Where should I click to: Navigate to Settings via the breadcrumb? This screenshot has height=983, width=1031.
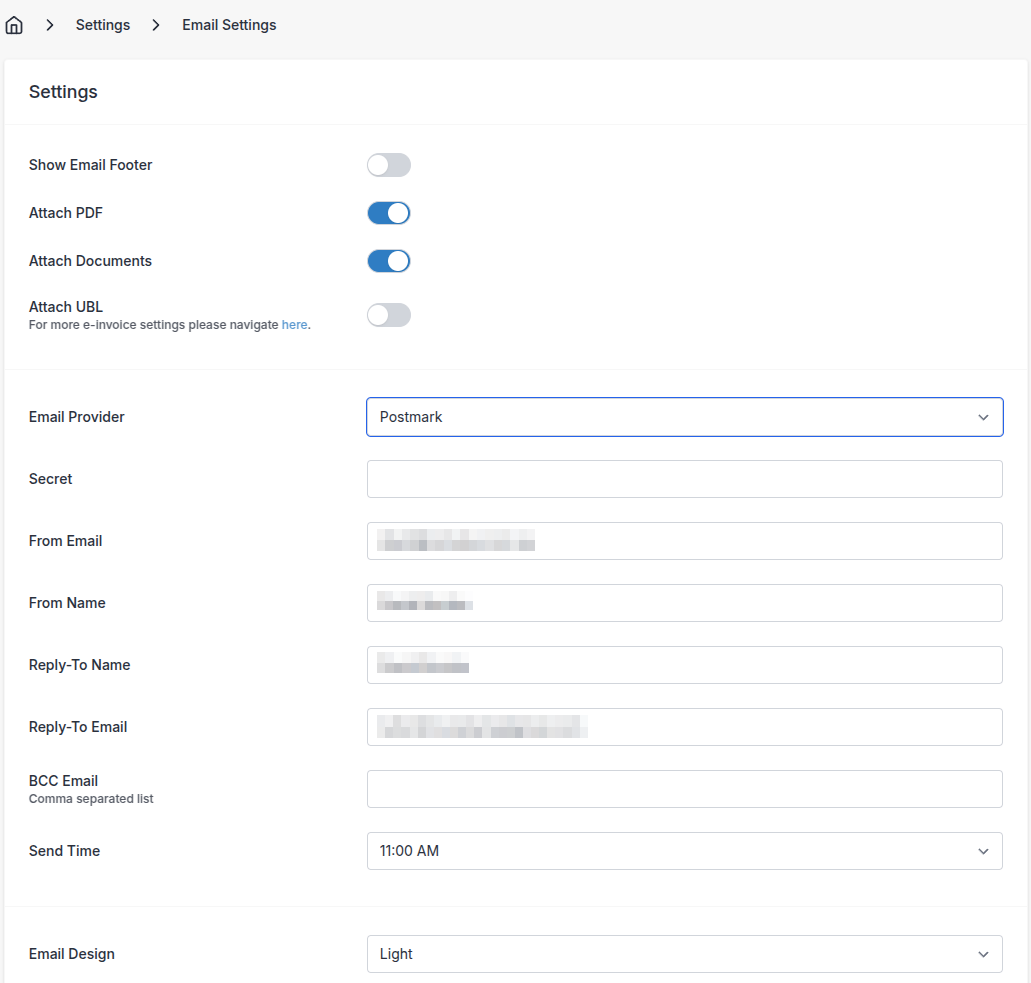coord(102,24)
